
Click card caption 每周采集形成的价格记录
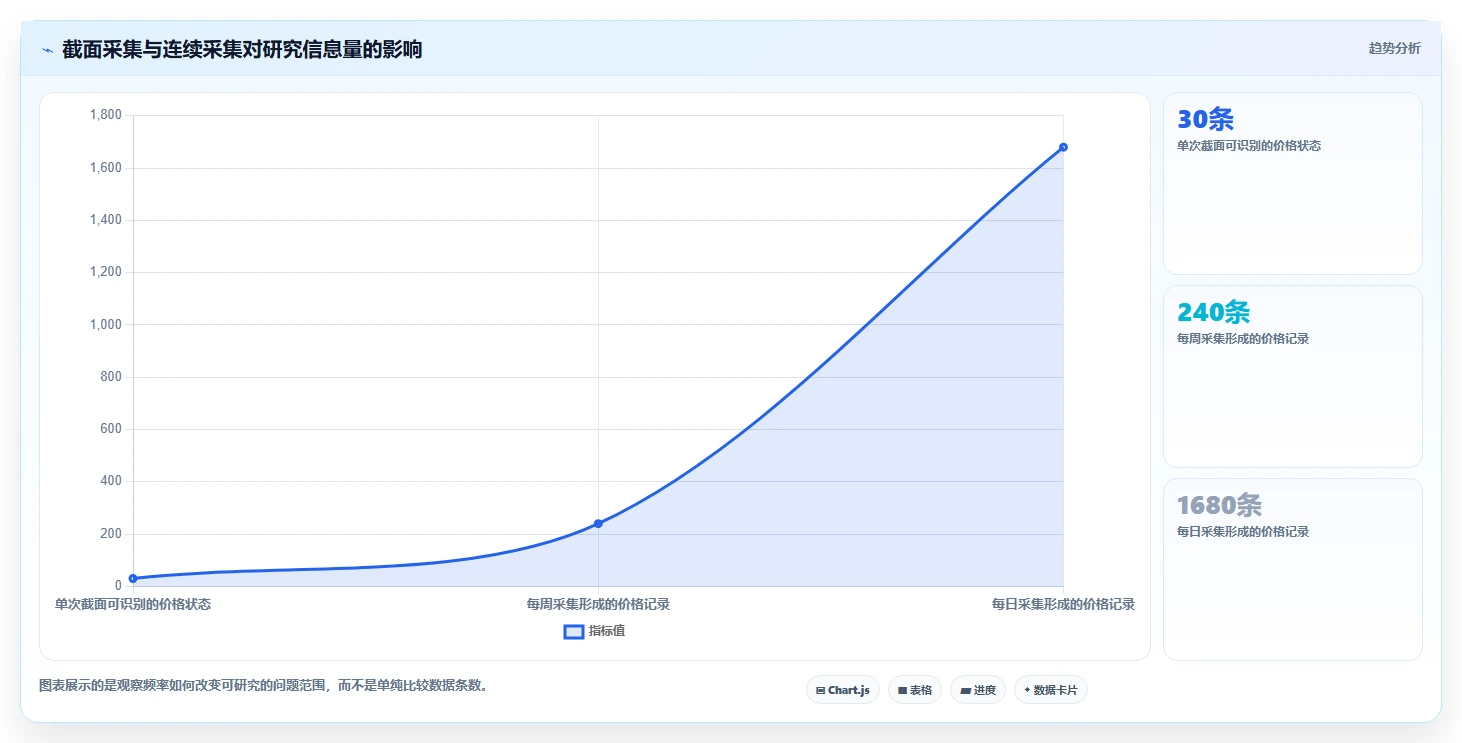[x=1243, y=339]
